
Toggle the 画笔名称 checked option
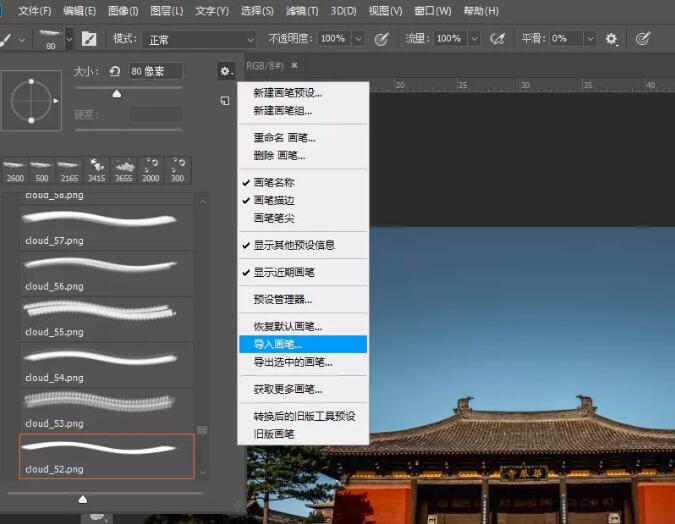[274, 183]
